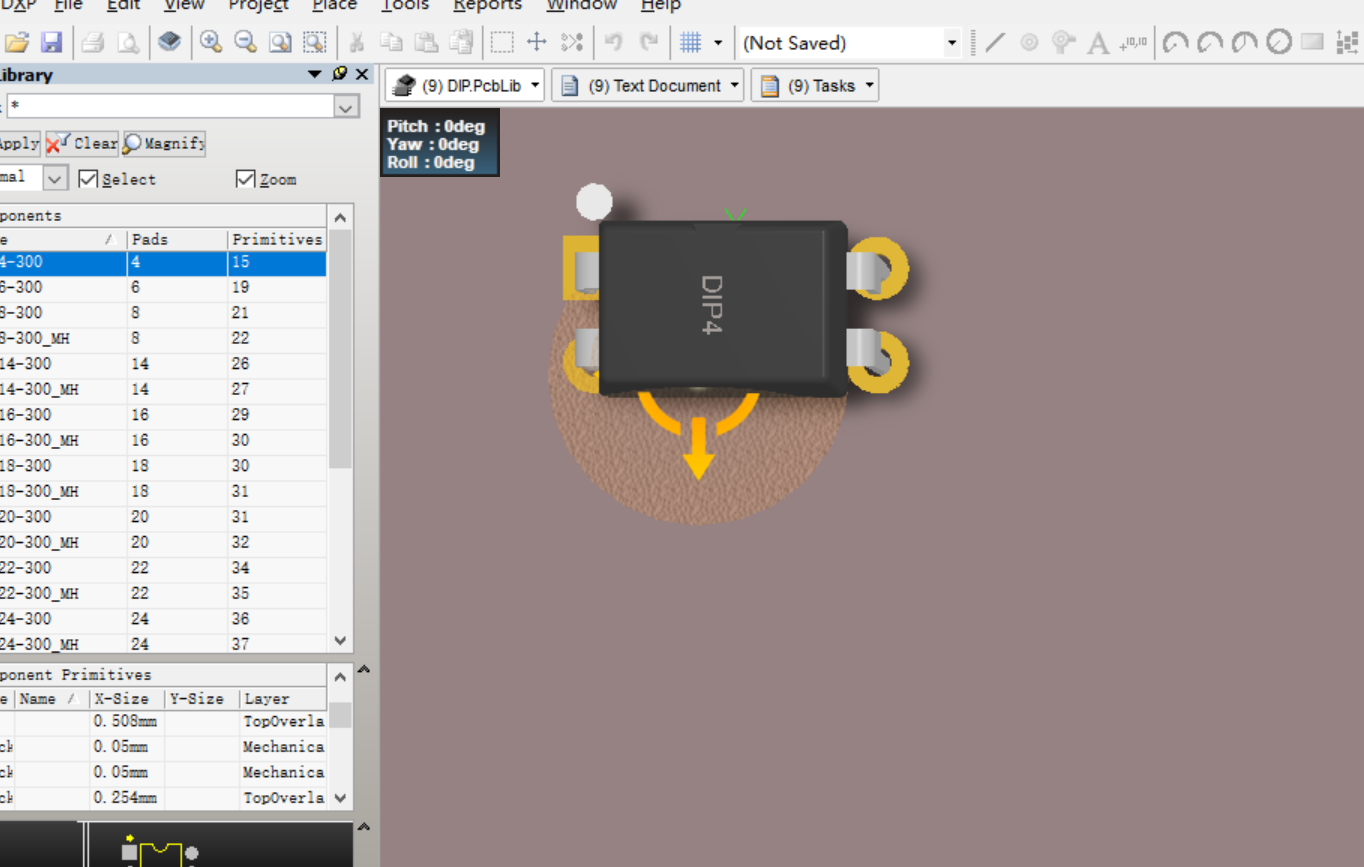1364x867 pixels.
Task: Open the Reports menu
Action: 487,5
